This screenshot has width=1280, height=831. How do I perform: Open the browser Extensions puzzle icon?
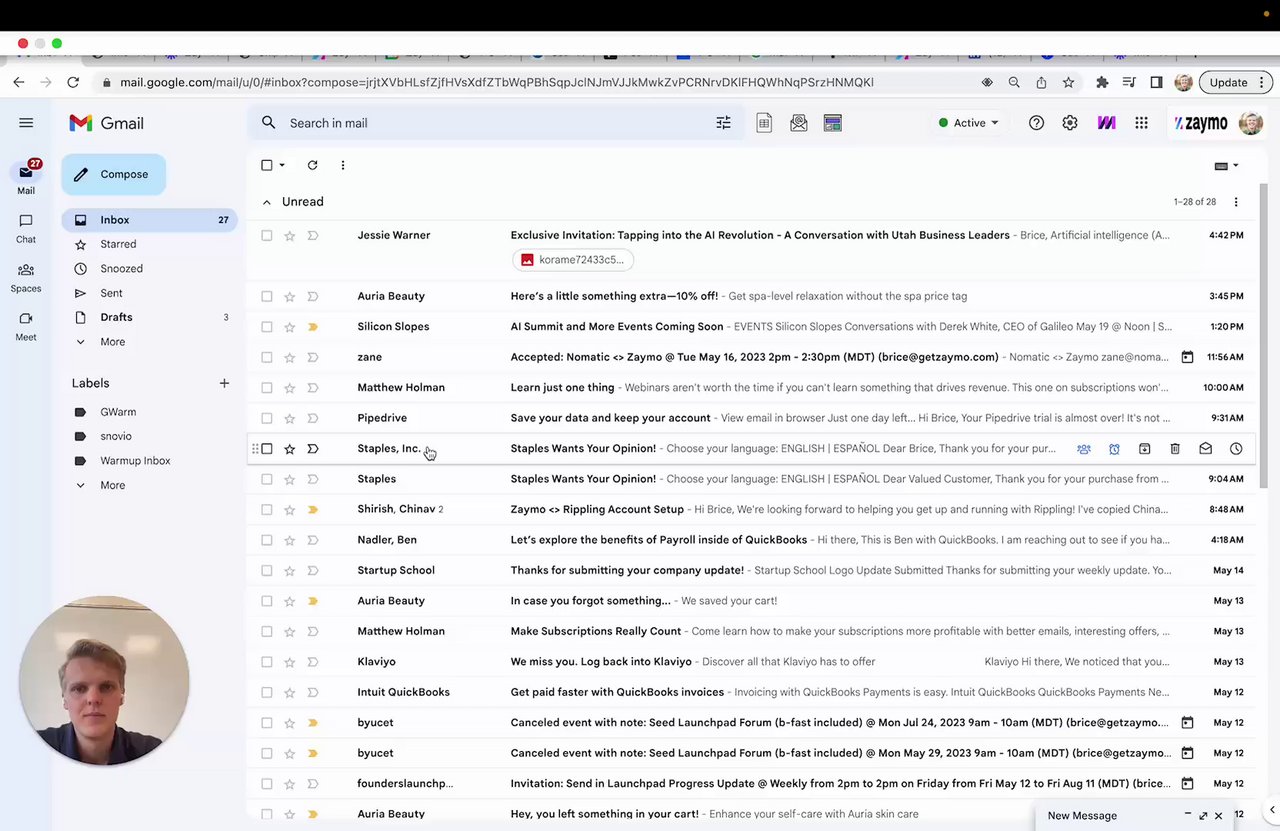(x=1102, y=82)
